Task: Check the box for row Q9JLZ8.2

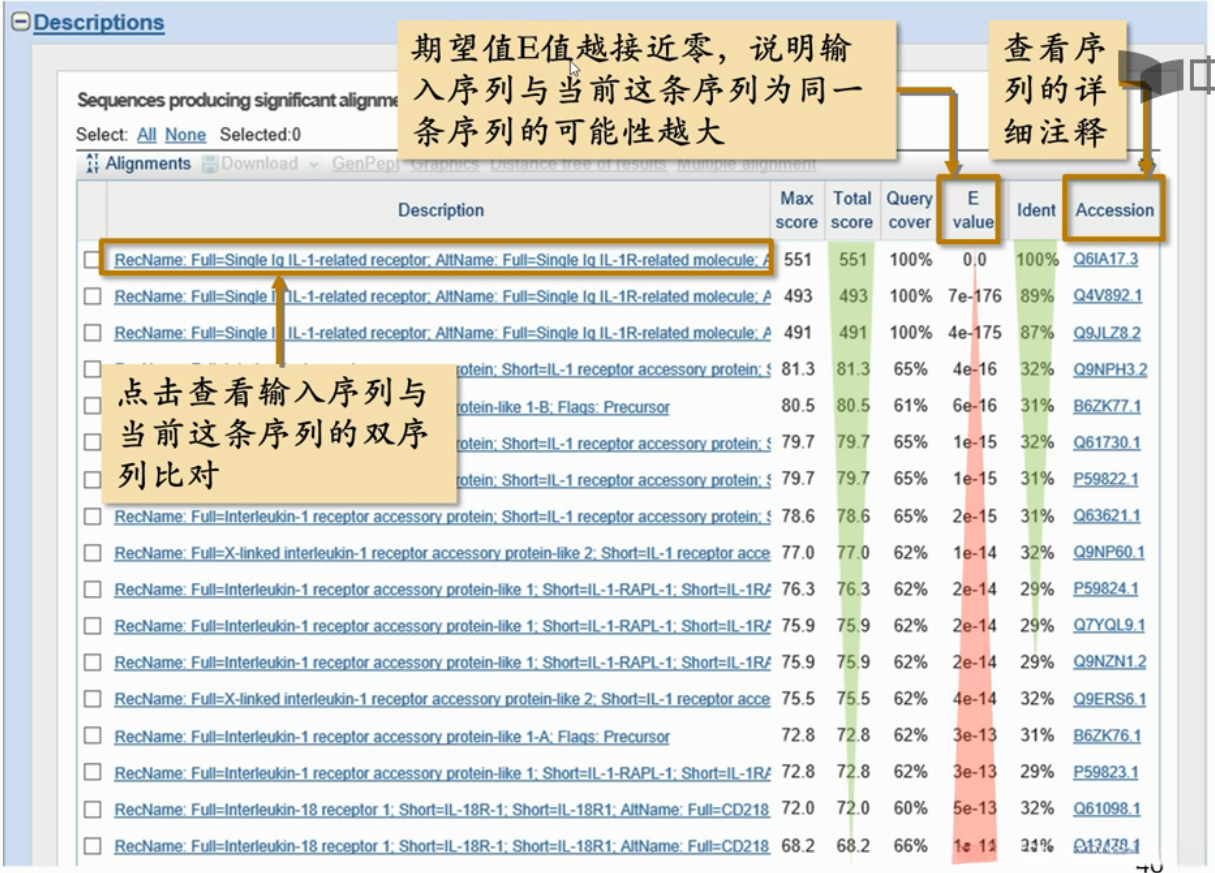Action: [93, 333]
